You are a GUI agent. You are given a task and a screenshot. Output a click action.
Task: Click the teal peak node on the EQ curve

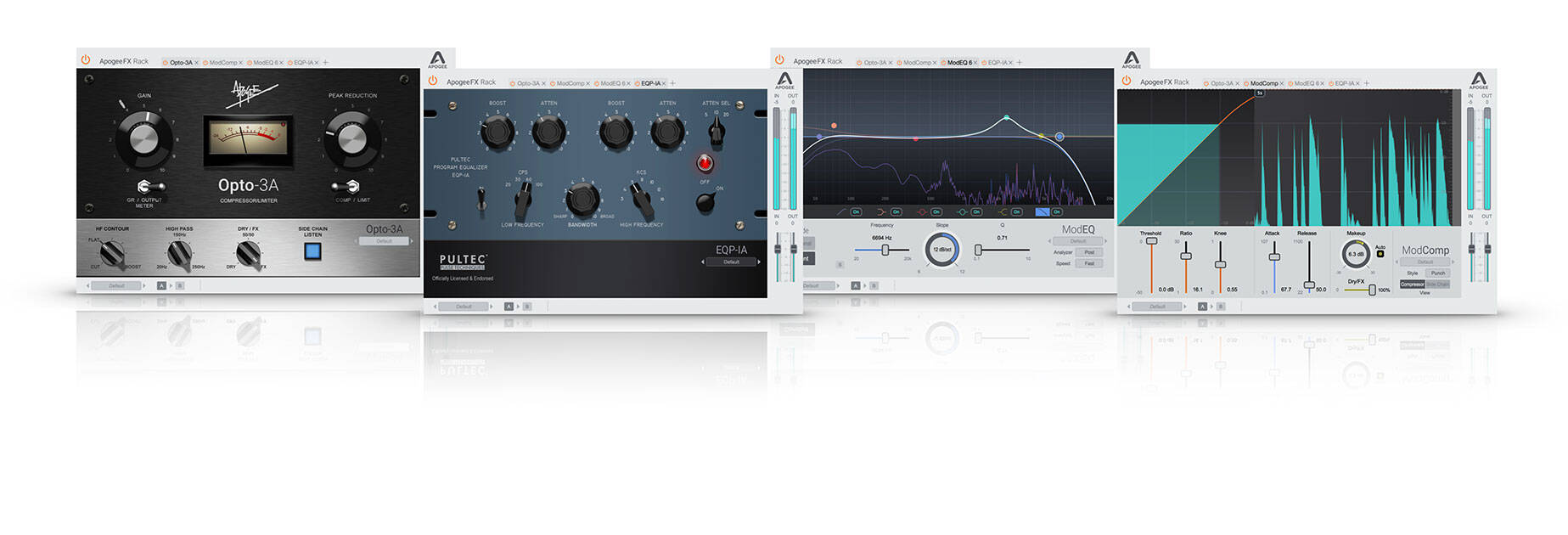click(x=1007, y=118)
